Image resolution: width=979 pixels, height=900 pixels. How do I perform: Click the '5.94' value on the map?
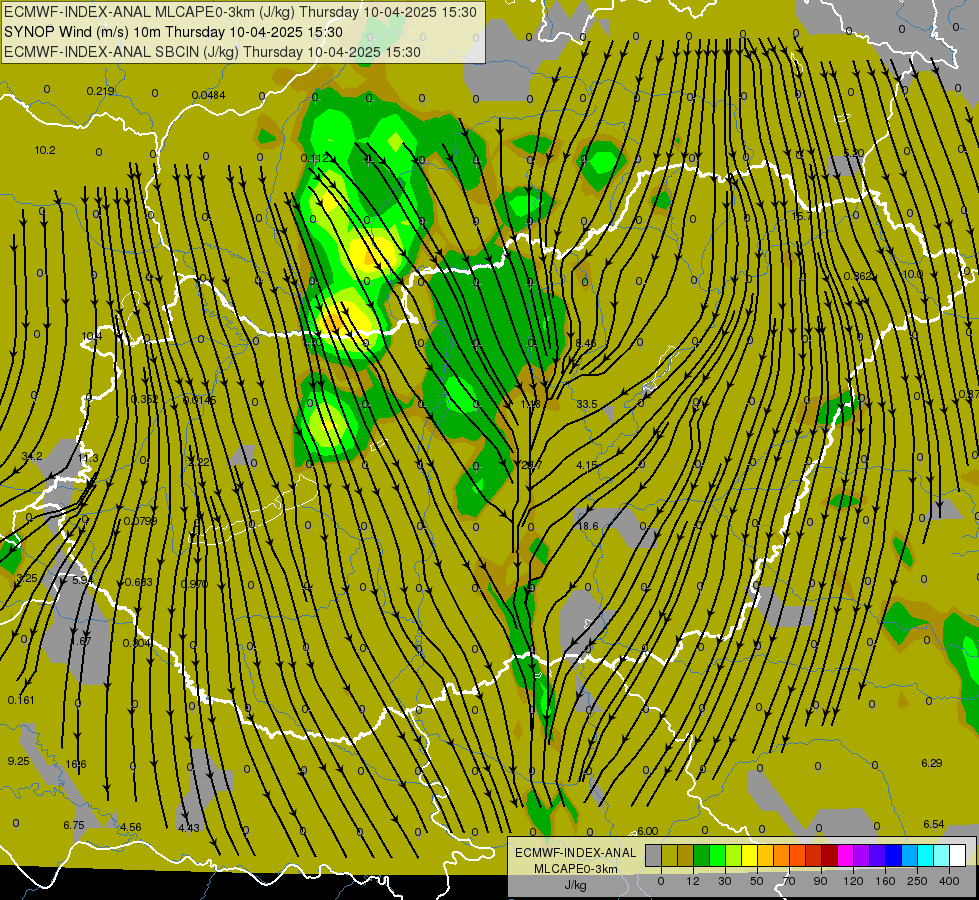pyautogui.click(x=82, y=580)
